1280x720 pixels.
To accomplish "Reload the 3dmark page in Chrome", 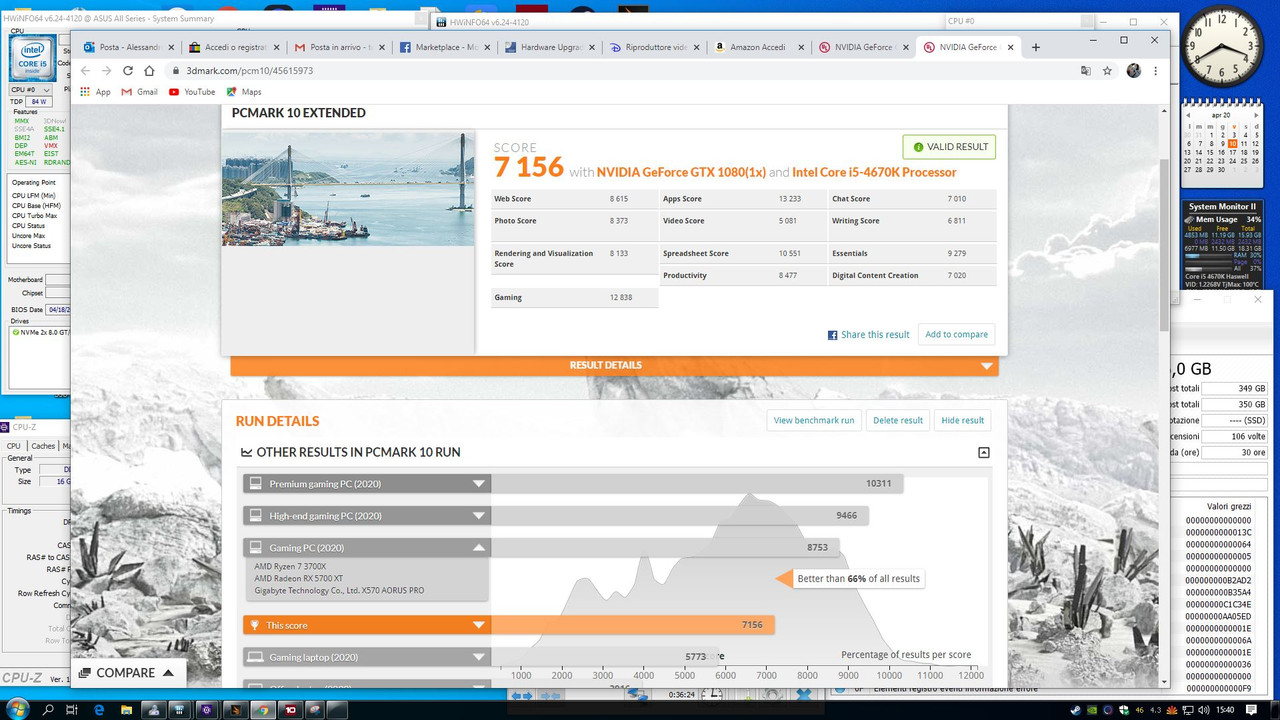I will [128, 71].
